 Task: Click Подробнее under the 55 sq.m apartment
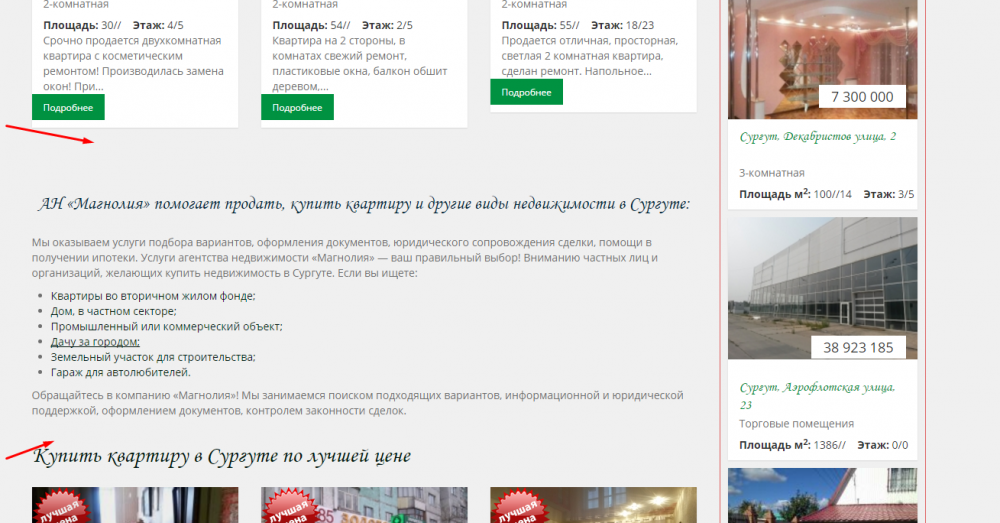(x=526, y=92)
